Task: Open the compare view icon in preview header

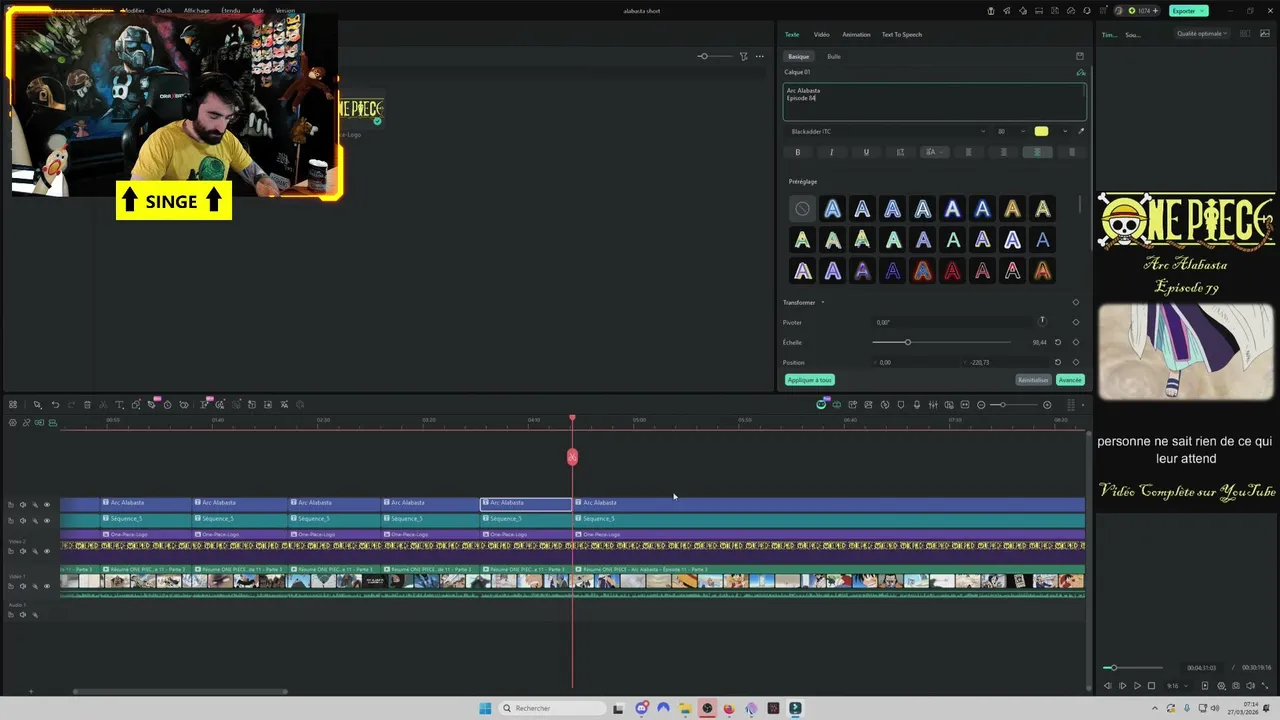Action: 1245,33
